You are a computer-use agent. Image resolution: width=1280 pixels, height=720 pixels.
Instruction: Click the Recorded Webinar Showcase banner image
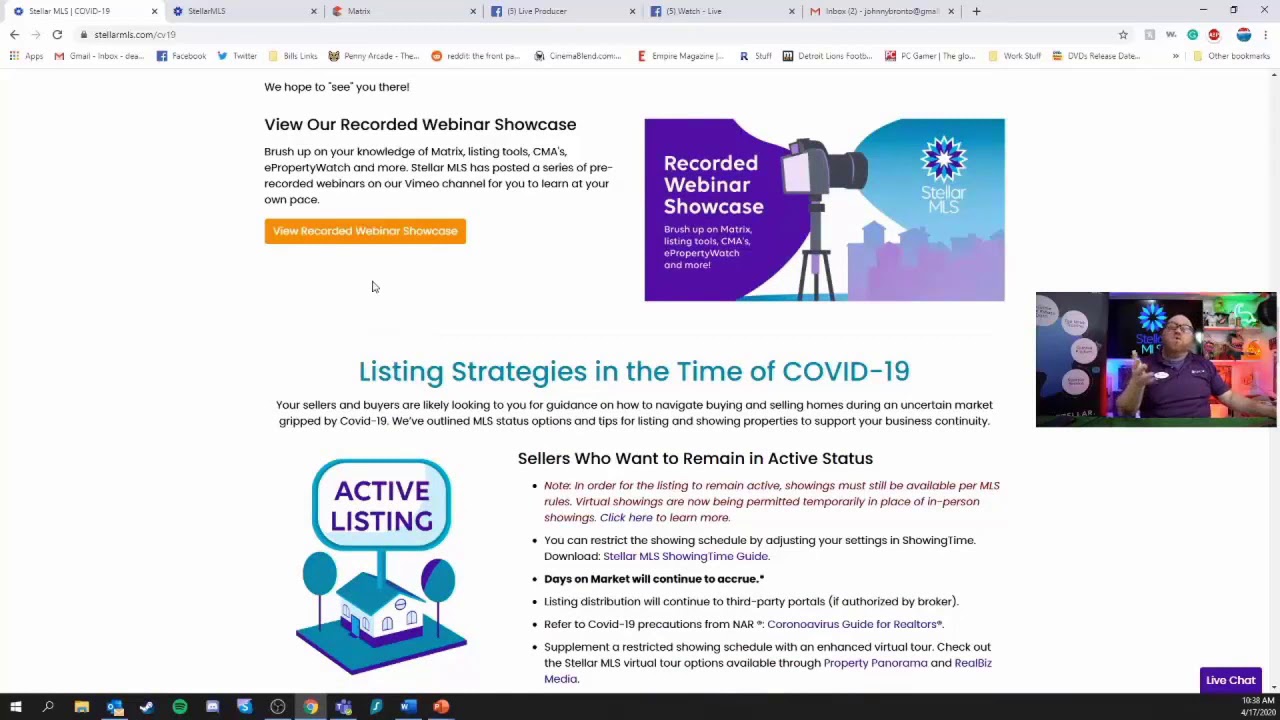point(824,209)
